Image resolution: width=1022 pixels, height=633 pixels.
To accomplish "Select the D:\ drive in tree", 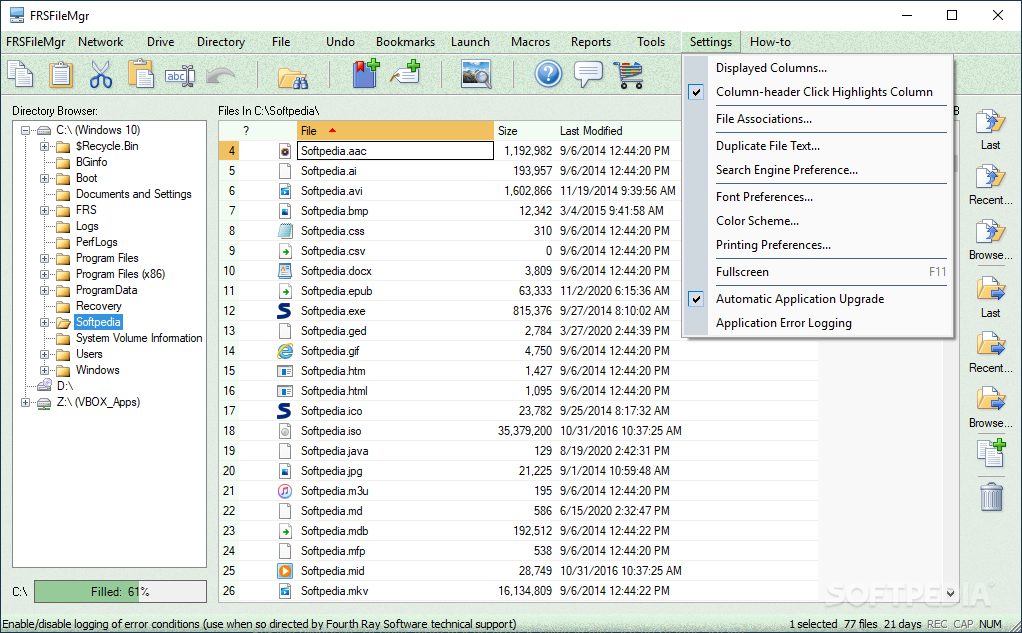I will (x=65, y=386).
